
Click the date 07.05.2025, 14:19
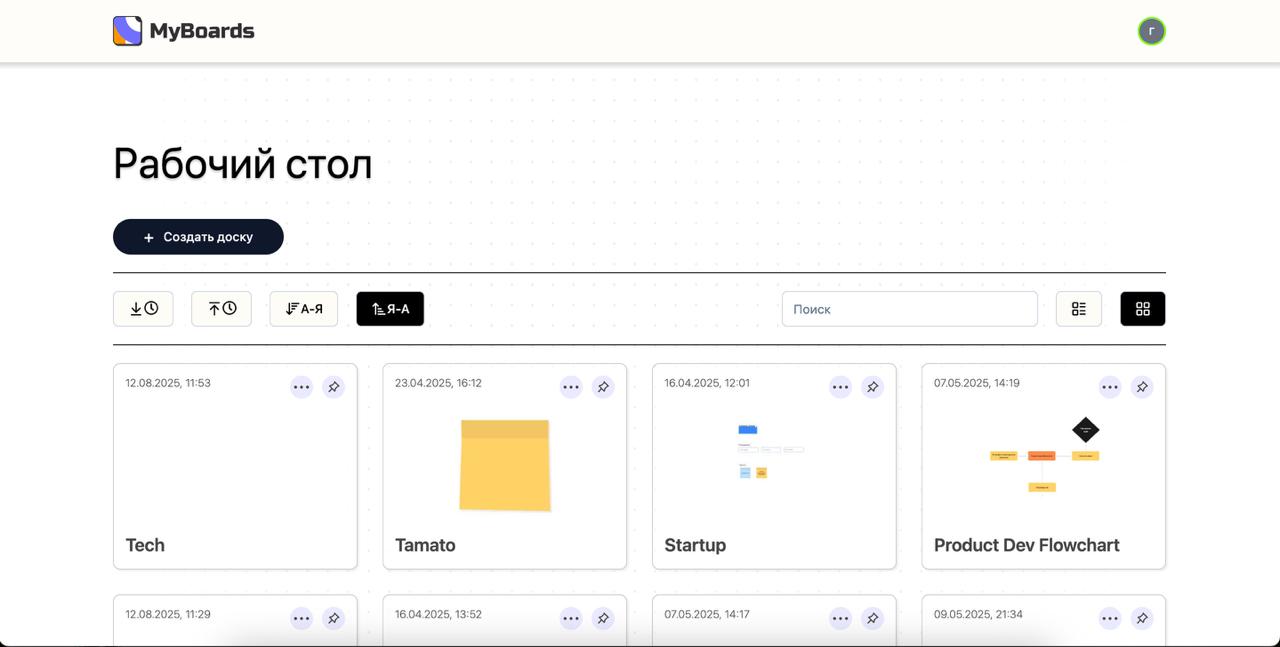click(977, 383)
